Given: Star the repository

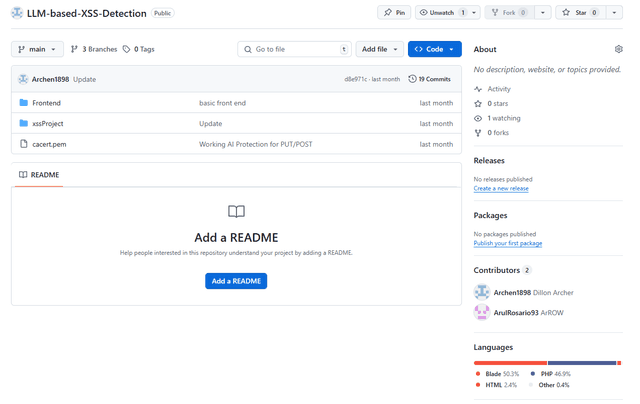Looking at the screenshot, I should point(580,13).
